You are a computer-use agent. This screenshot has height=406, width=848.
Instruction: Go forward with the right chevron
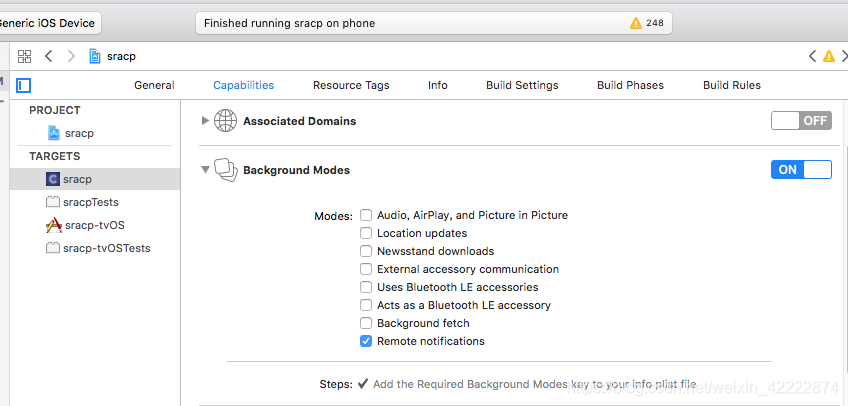coord(71,56)
